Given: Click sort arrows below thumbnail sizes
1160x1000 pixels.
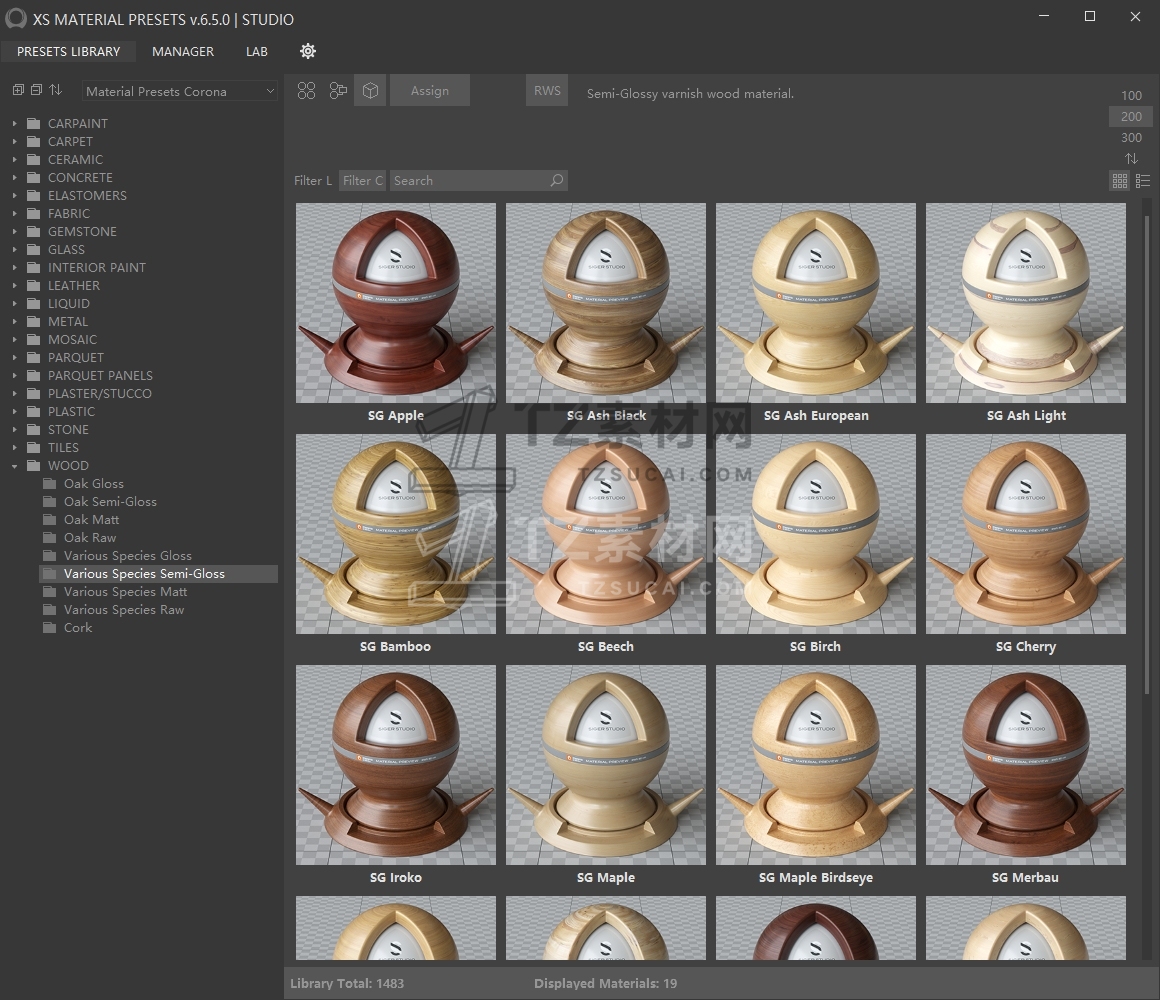Looking at the screenshot, I should click(x=1131, y=158).
